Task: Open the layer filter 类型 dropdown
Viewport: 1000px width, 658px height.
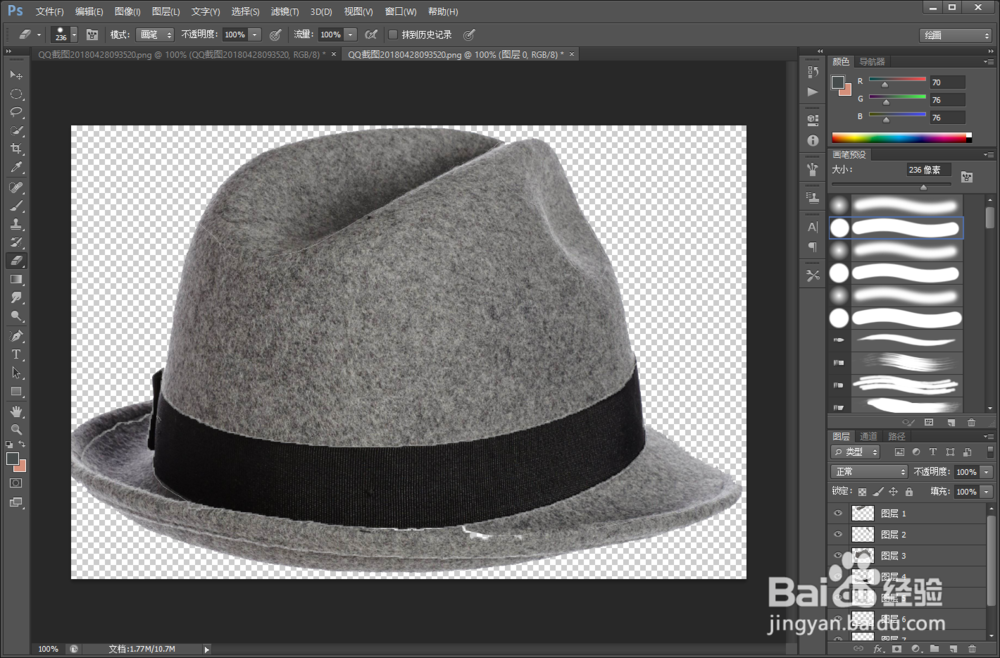Action: pos(855,451)
